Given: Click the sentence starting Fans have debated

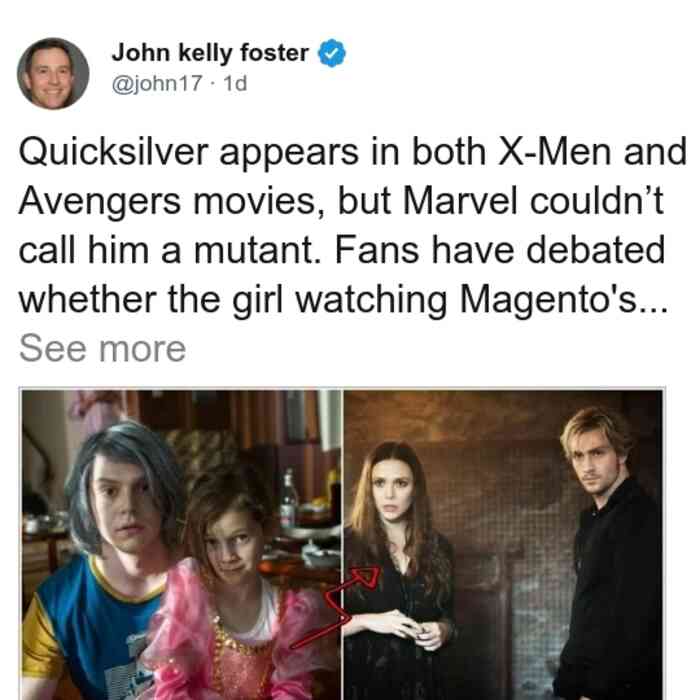Looking at the screenshot, I should coord(344,275).
